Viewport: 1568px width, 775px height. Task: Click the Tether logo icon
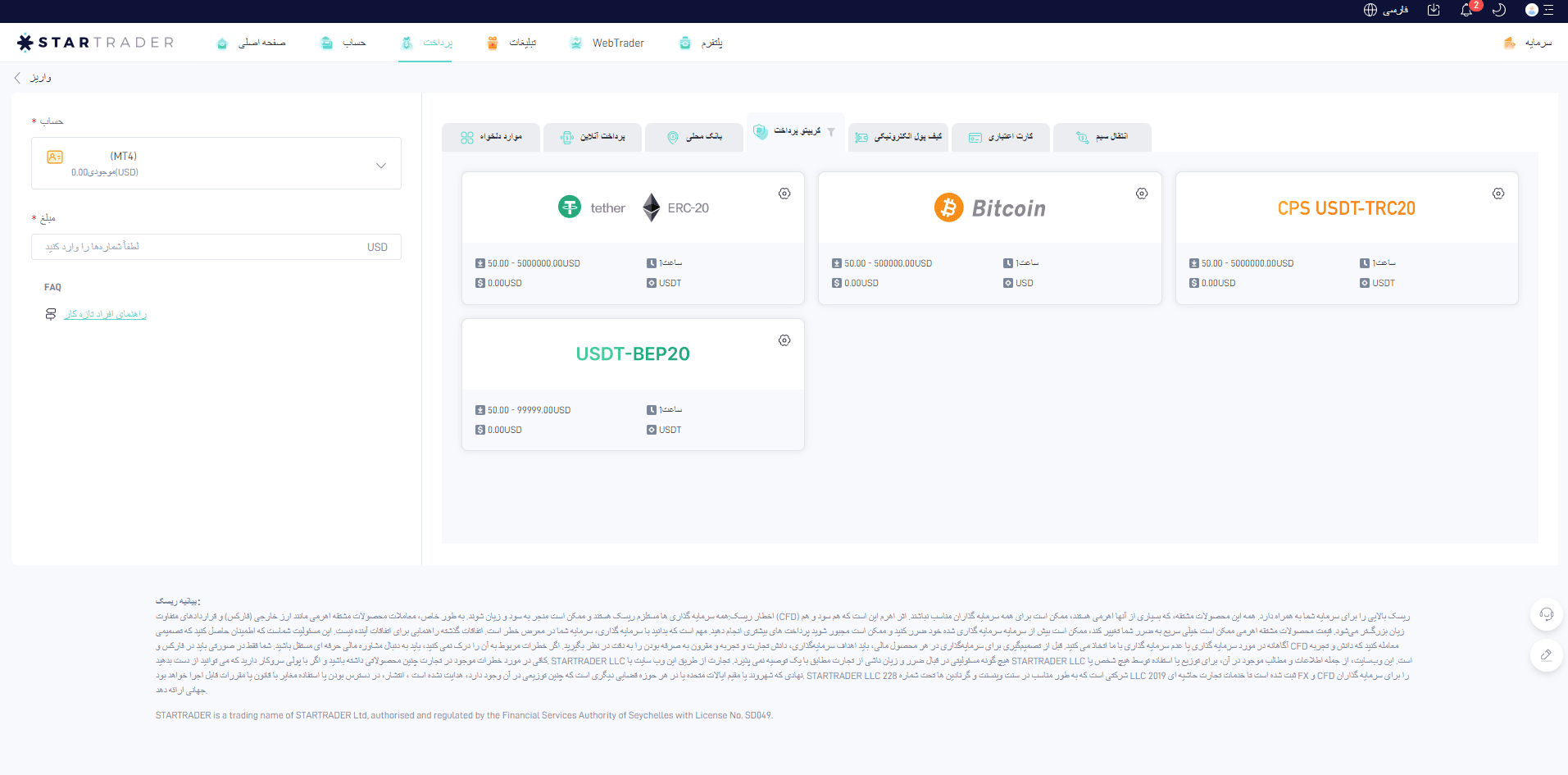(570, 207)
